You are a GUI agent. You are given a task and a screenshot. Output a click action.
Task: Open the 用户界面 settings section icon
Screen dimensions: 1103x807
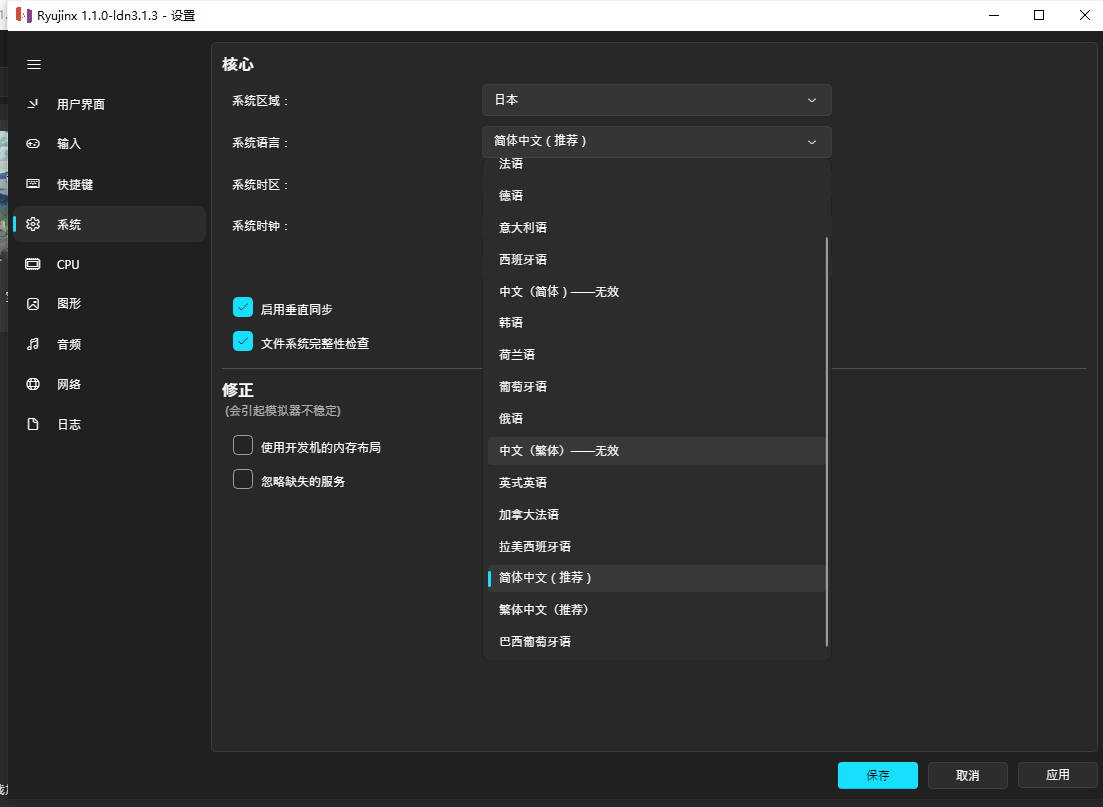click(x=33, y=104)
